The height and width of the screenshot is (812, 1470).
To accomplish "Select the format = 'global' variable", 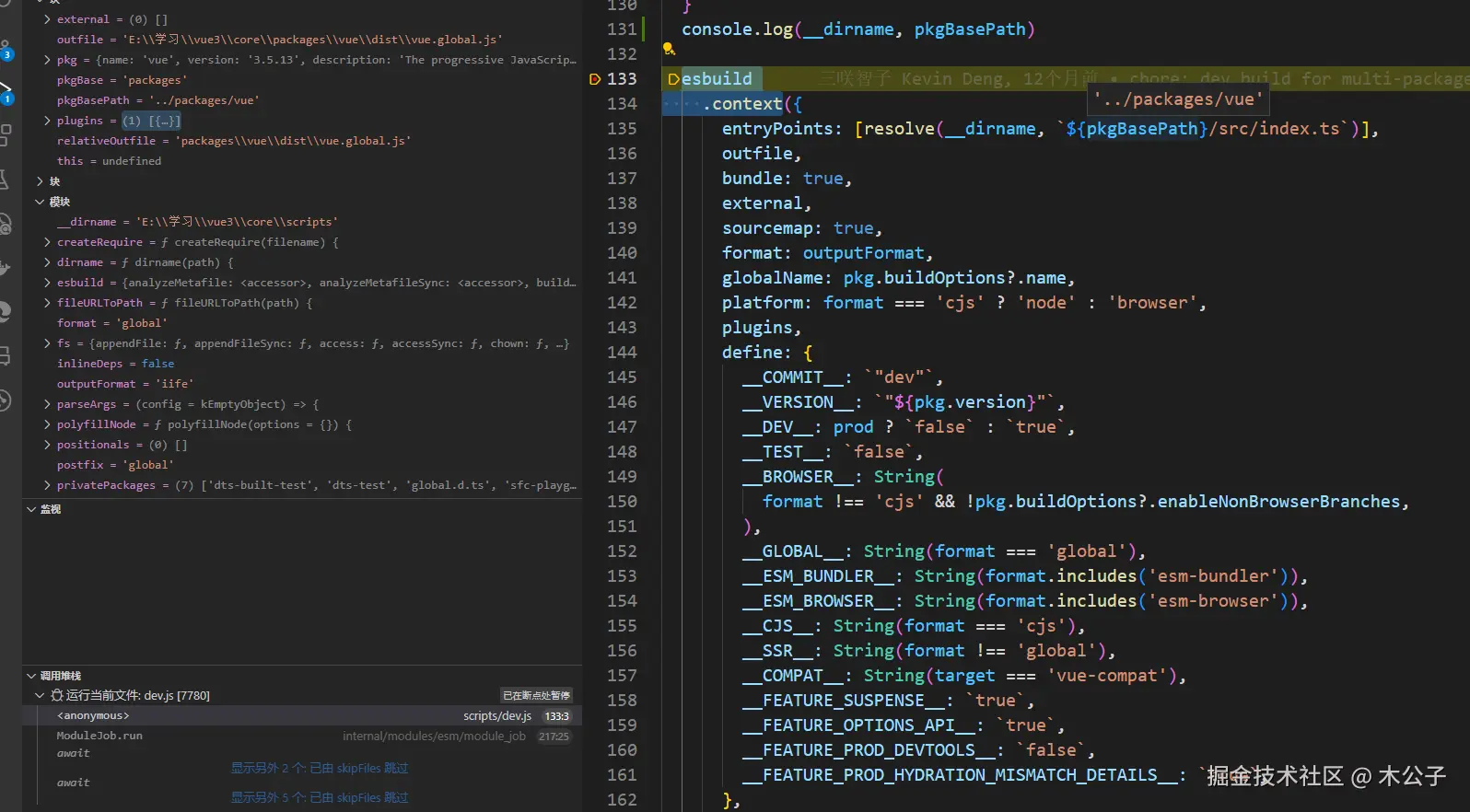I will tap(302, 323).
